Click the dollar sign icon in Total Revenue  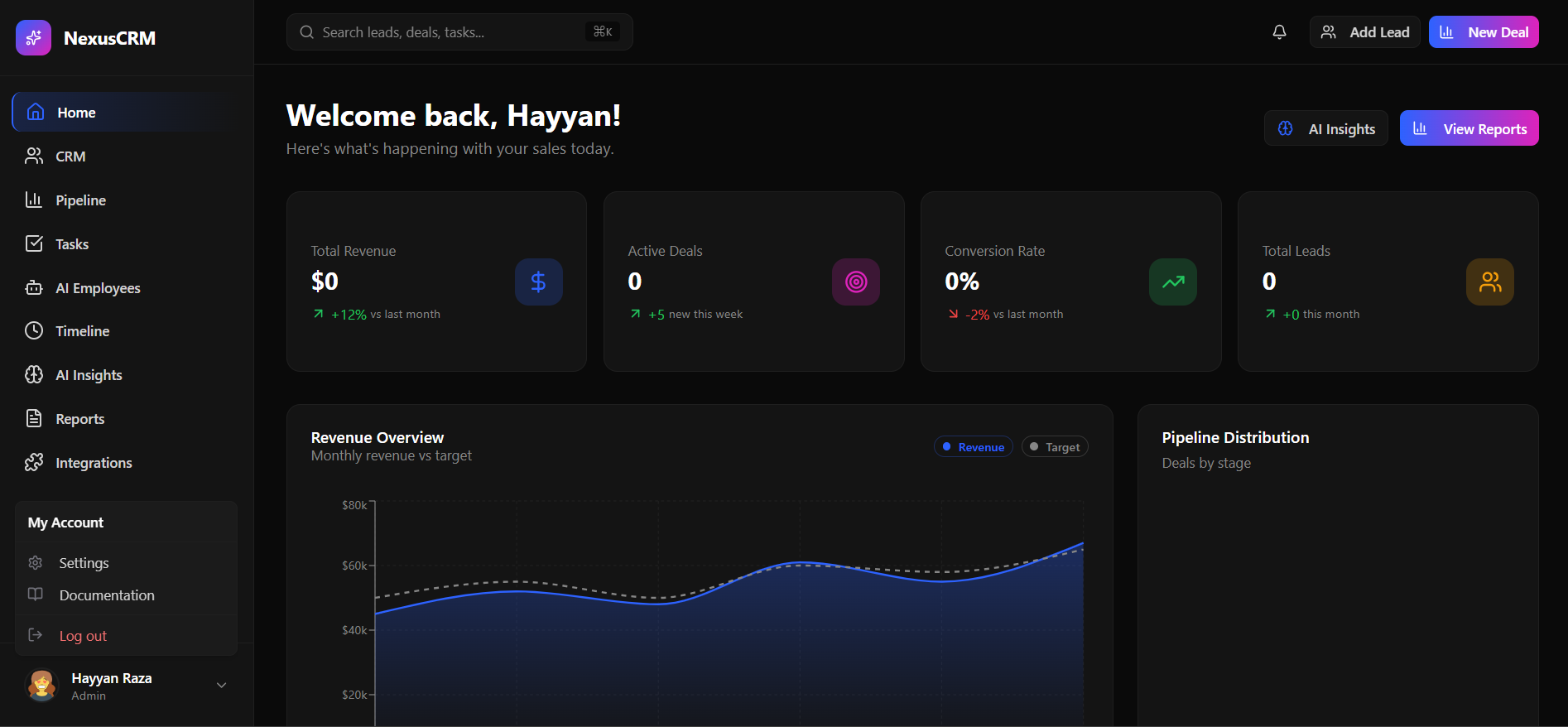(538, 282)
